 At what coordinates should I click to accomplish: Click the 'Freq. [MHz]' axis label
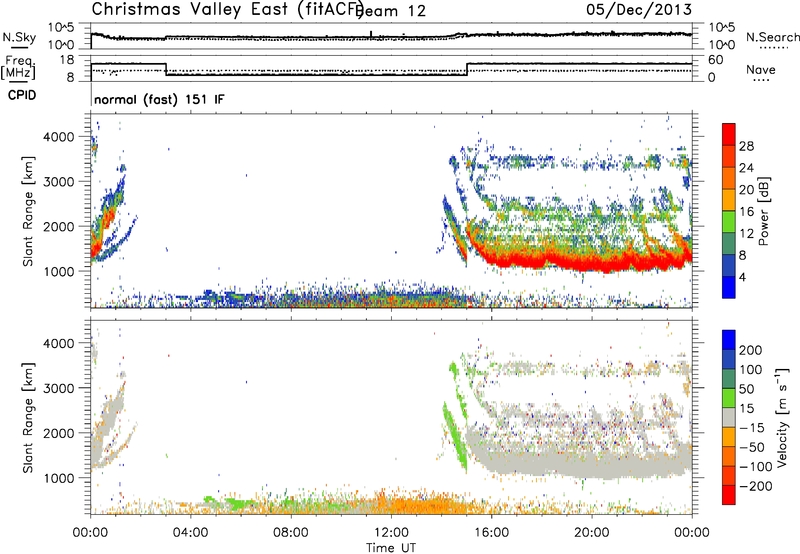pos(20,67)
